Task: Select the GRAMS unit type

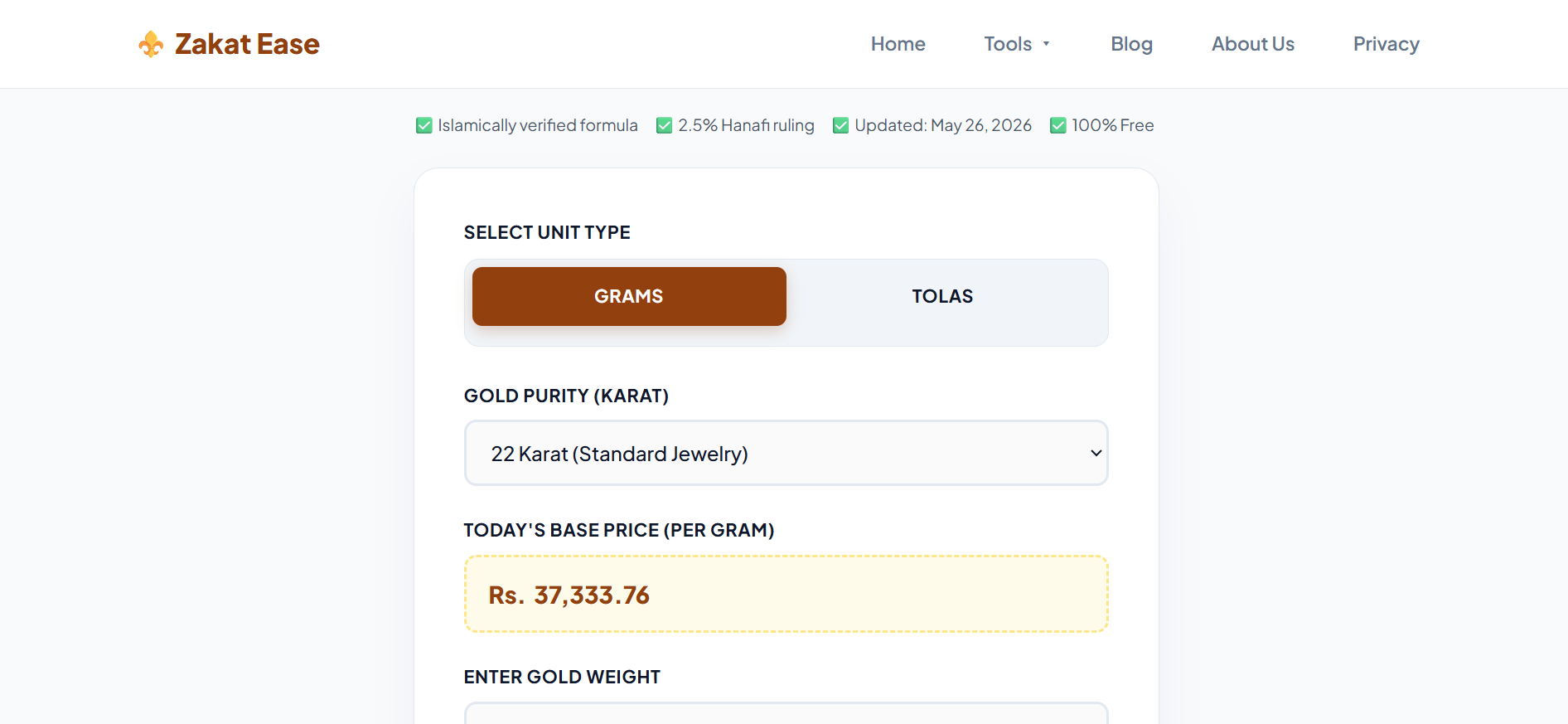Action: (x=629, y=296)
